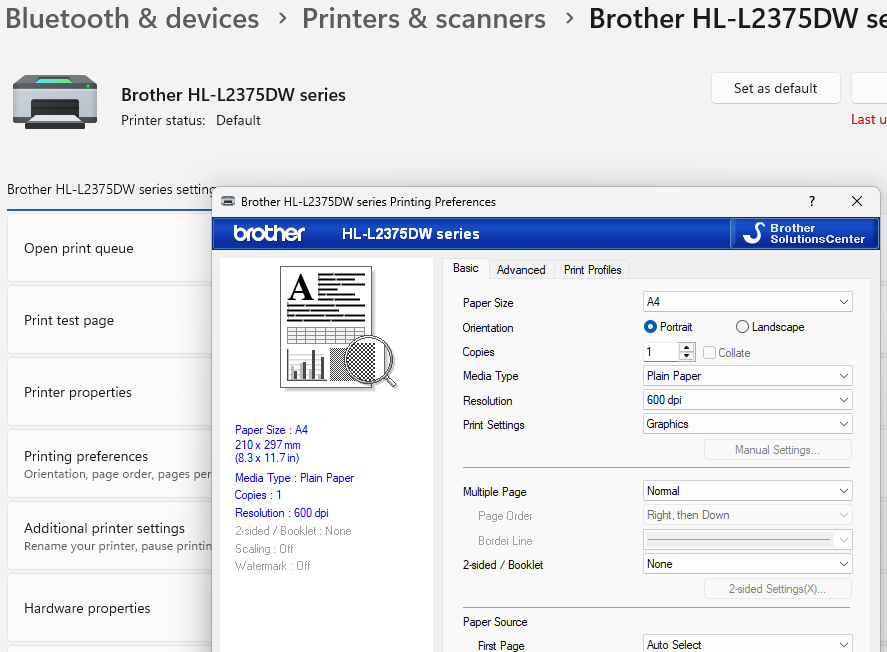This screenshot has height=652, width=887.
Task: Click the Manual Settings button
Action: [x=777, y=450]
